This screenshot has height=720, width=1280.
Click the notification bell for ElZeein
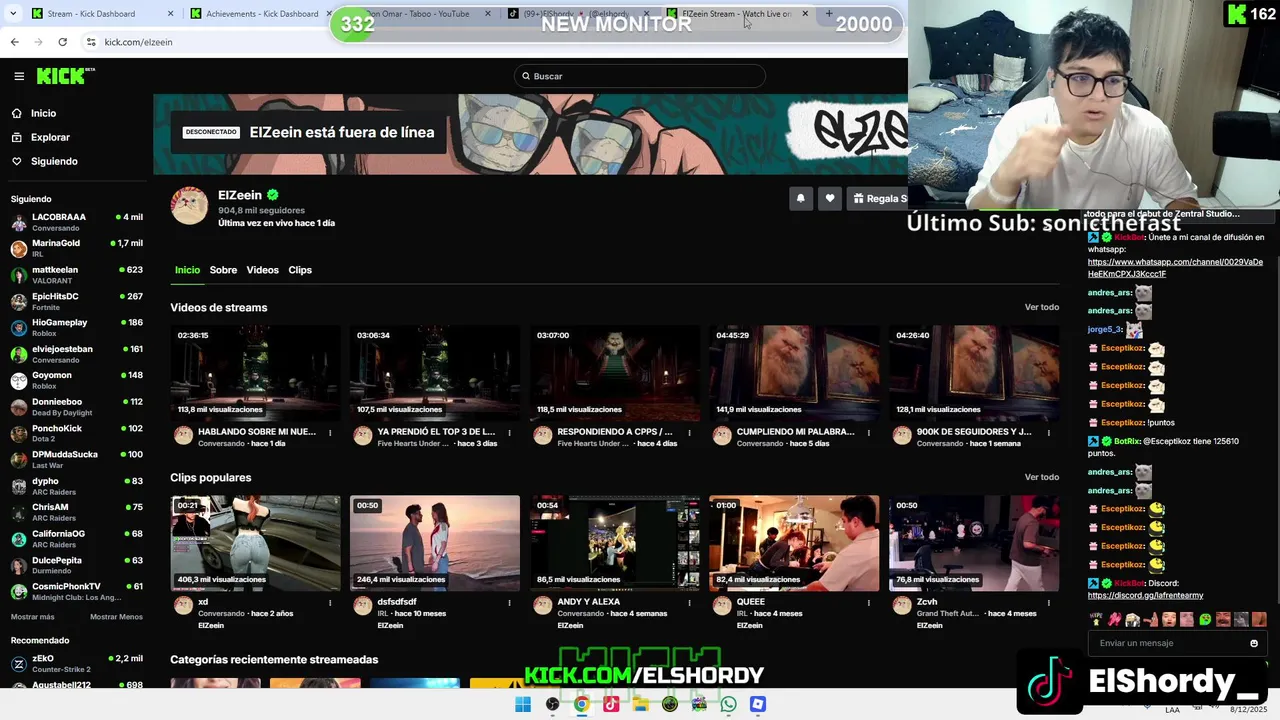click(800, 198)
